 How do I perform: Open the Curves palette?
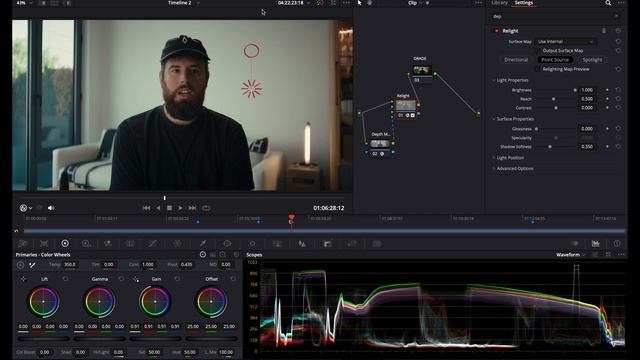[152, 243]
